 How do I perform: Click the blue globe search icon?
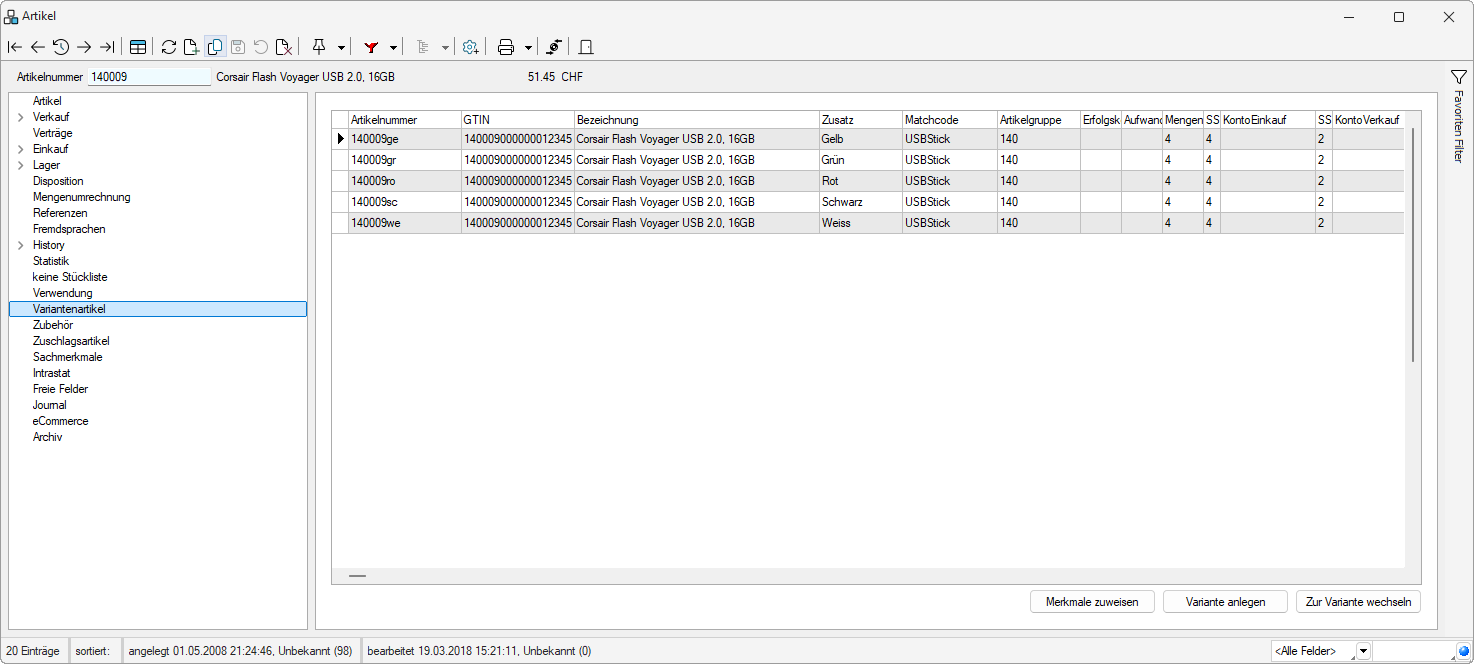coord(1462,652)
